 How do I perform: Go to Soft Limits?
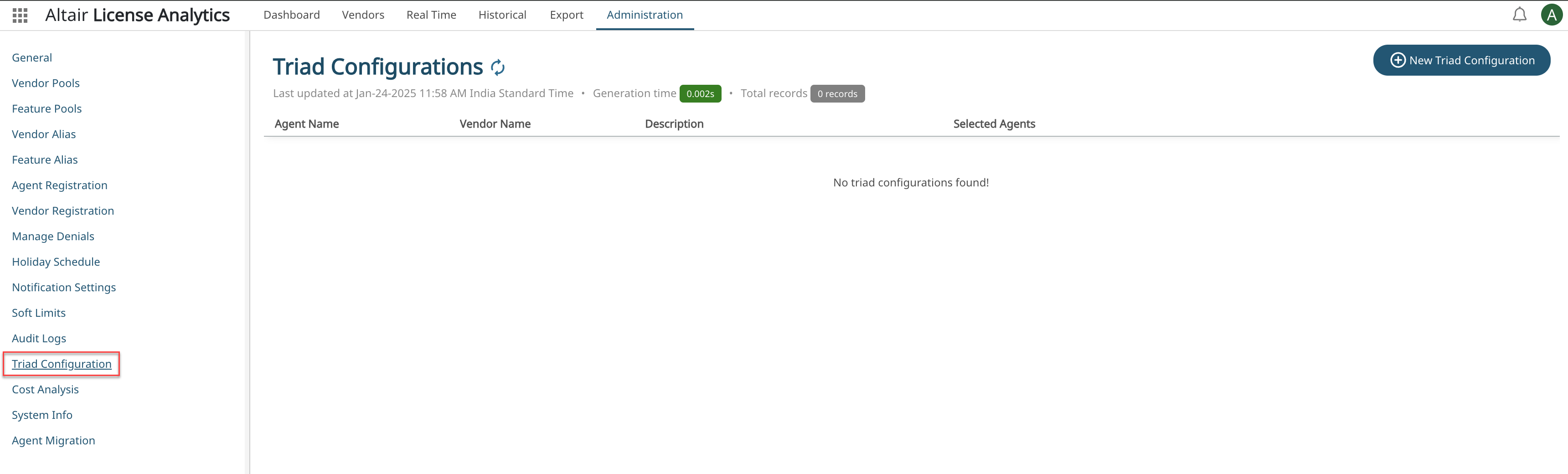(39, 314)
